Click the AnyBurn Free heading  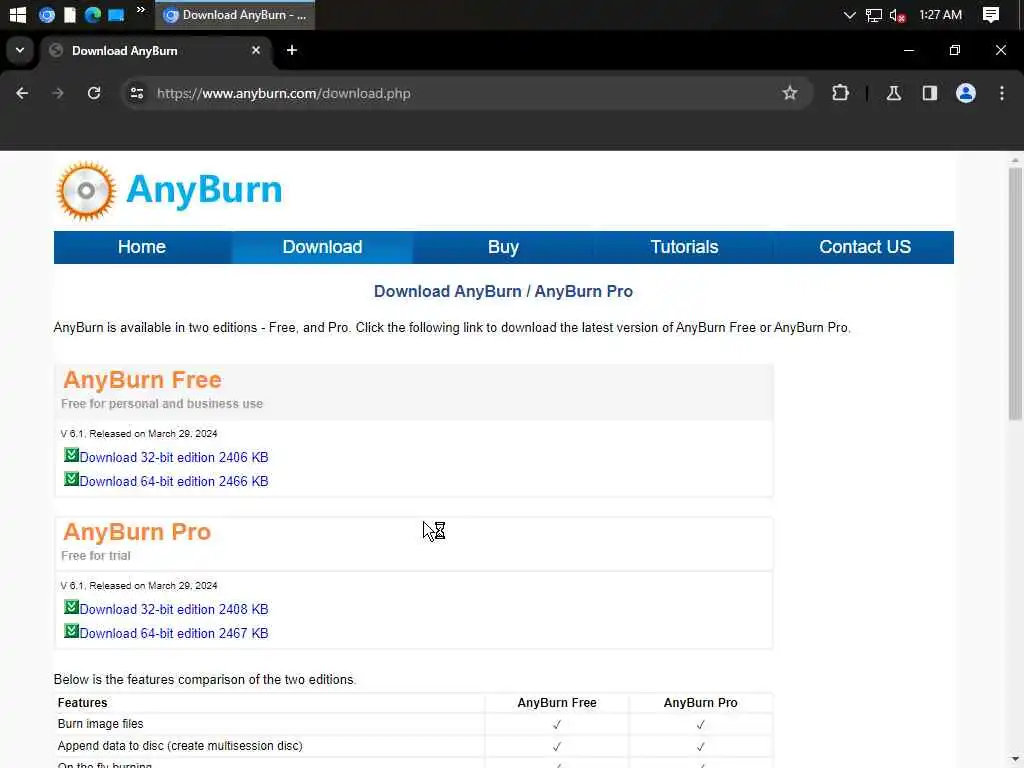pos(142,379)
